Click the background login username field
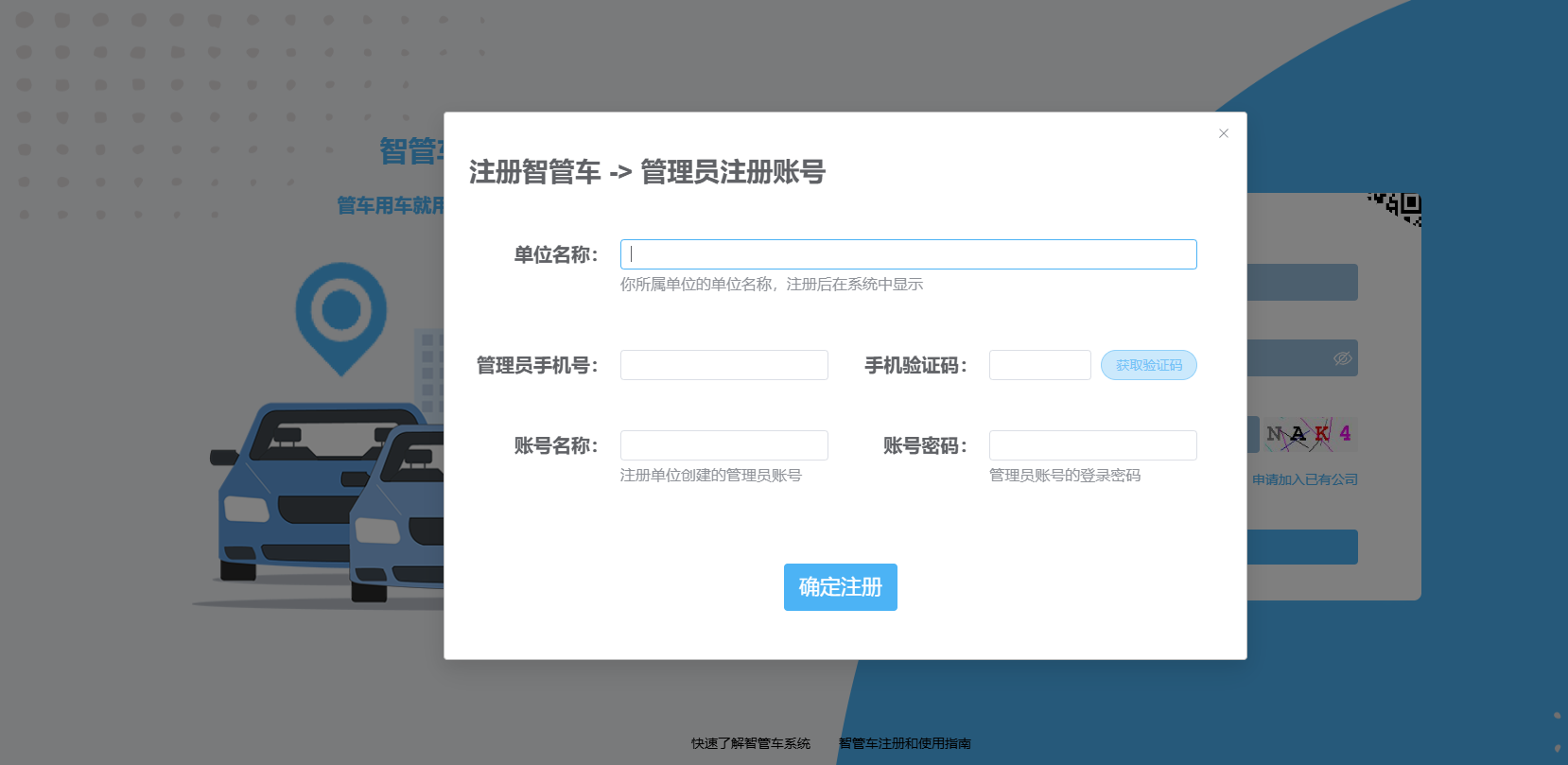Image resolution: width=1568 pixels, height=765 pixels. coord(1301,283)
